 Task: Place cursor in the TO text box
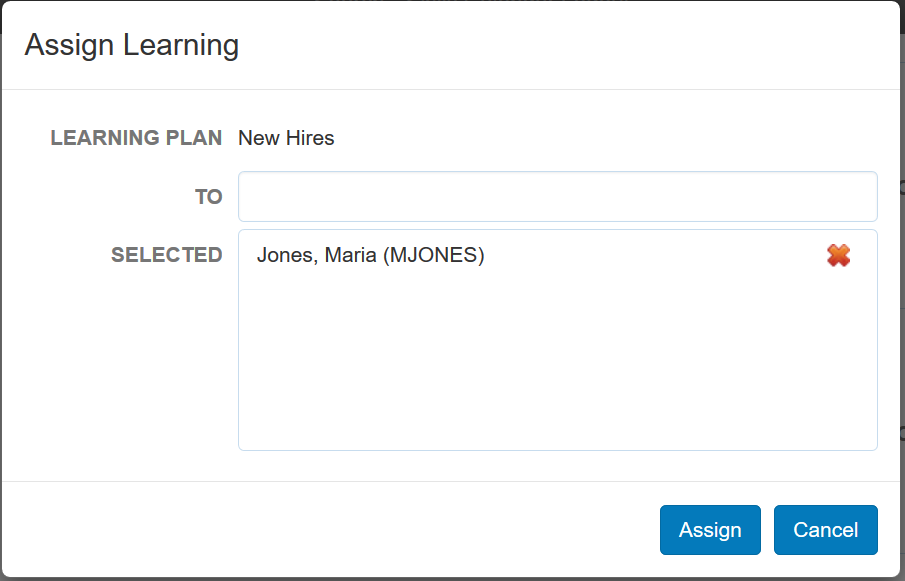(557, 197)
